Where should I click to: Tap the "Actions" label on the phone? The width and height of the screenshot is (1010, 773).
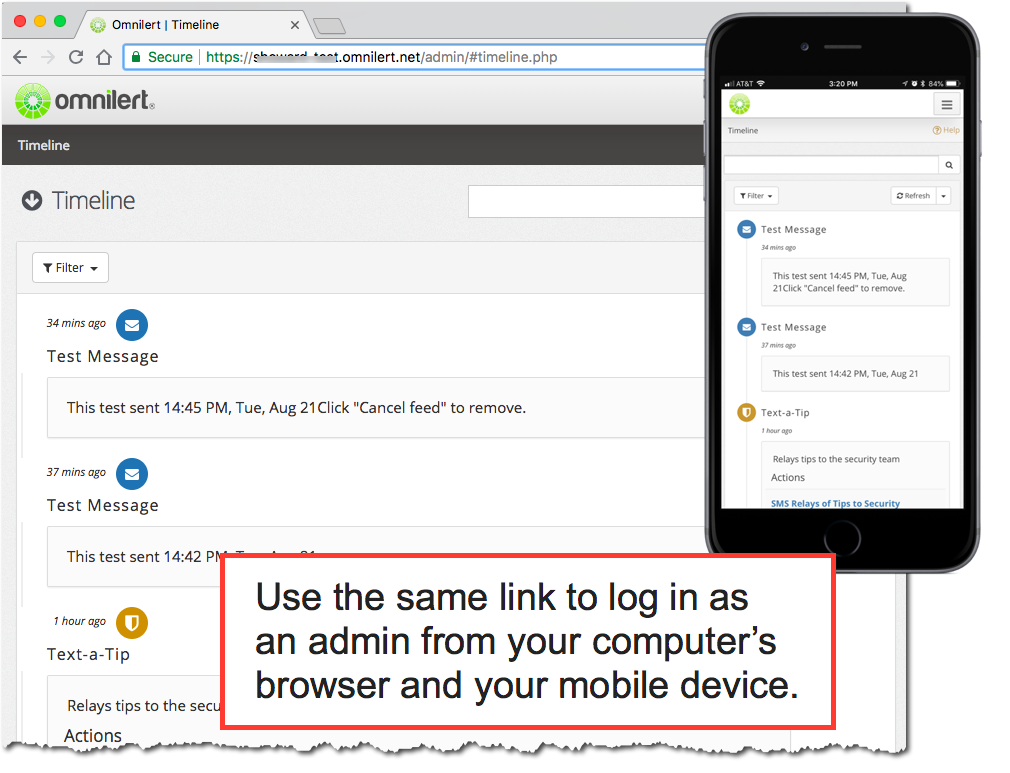(x=788, y=477)
